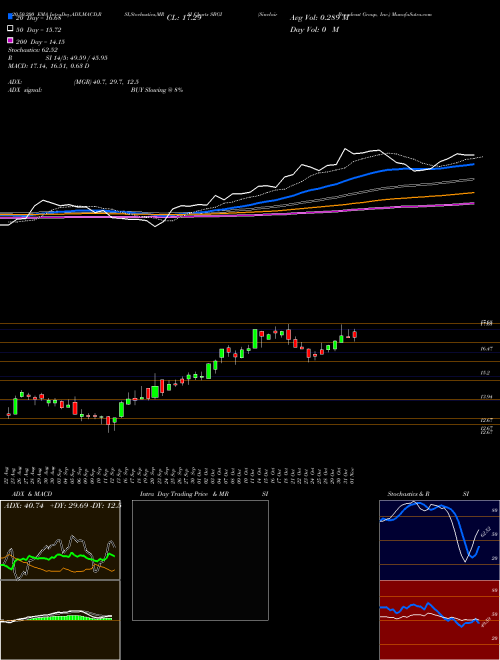Click the last red candlestick on the chart
Viewport: 500px width, 660px height.
click(x=355, y=335)
